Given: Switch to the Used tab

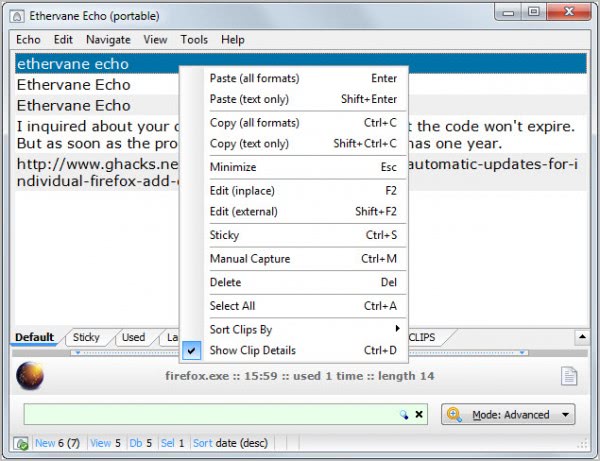Looking at the screenshot, I should tap(134, 337).
